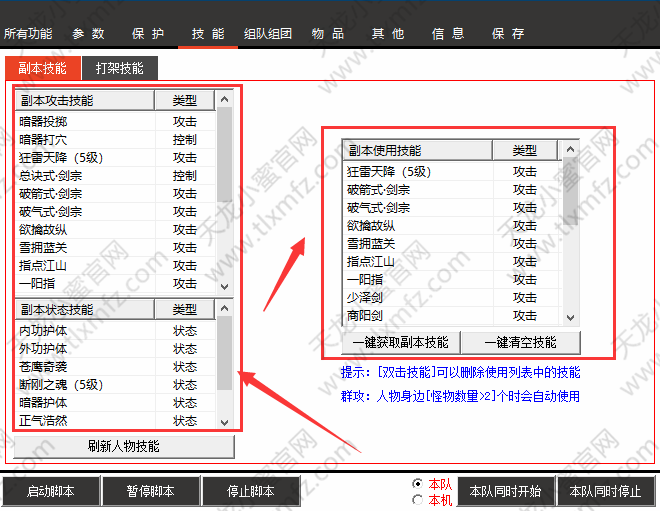Select 破气式·剑宗 in 副本使用技能 list
Screen dimensions: 660x511
click(x=452, y=208)
